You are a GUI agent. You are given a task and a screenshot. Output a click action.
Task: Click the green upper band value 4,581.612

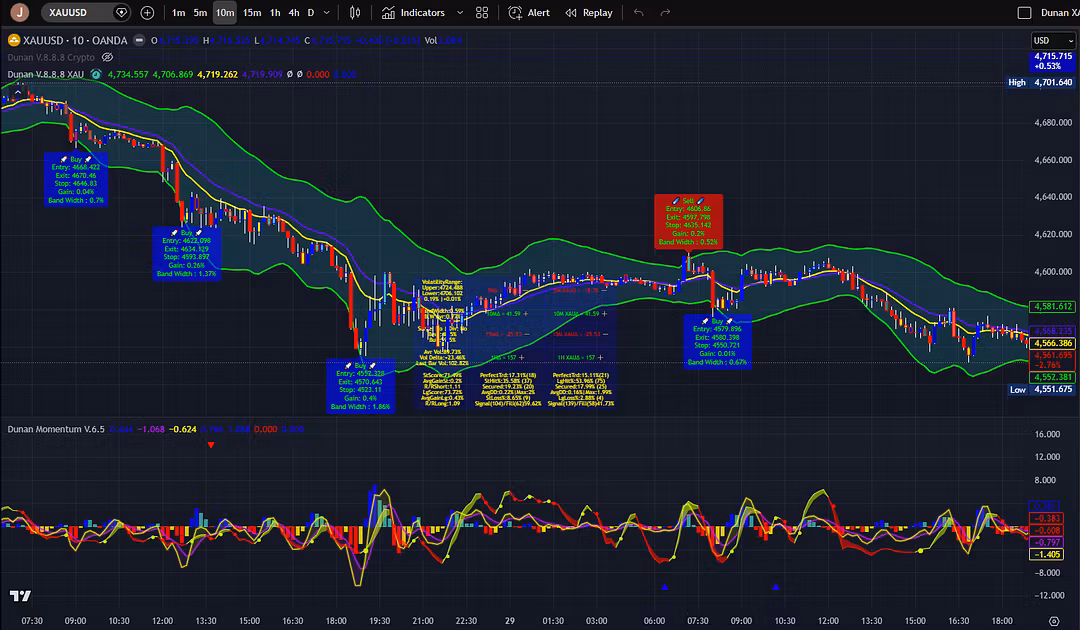tap(1052, 306)
